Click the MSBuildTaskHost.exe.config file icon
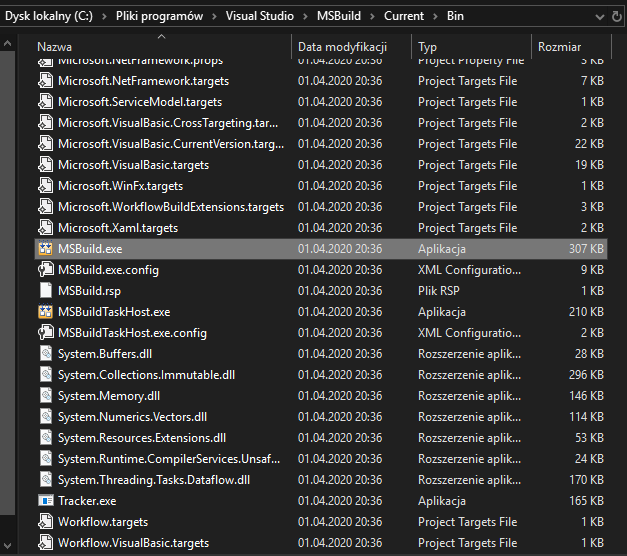This screenshot has width=627, height=556. pos(46,332)
